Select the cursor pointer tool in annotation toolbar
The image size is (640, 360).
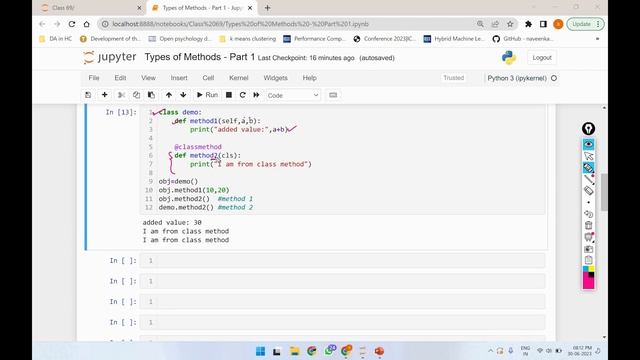588,156
